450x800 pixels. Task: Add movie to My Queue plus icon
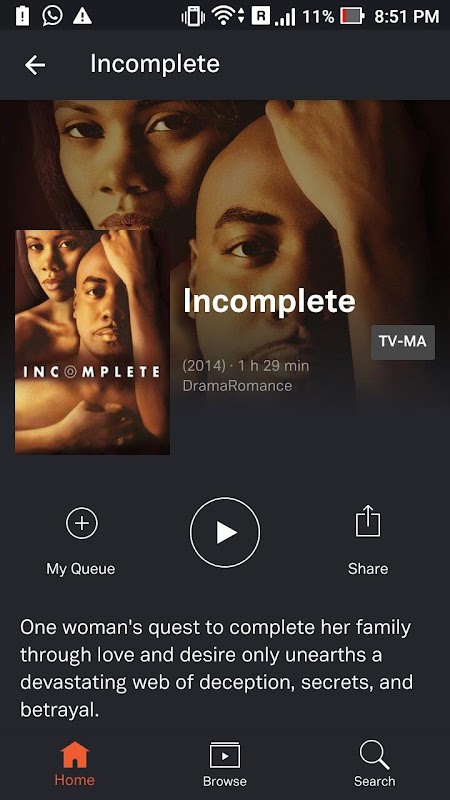coord(82,523)
